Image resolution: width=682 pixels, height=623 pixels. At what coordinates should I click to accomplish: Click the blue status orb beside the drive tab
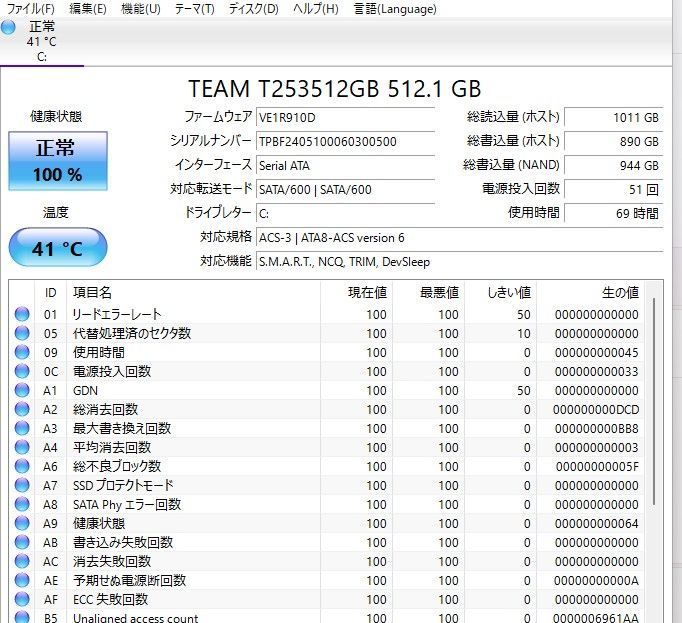coord(8,27)
